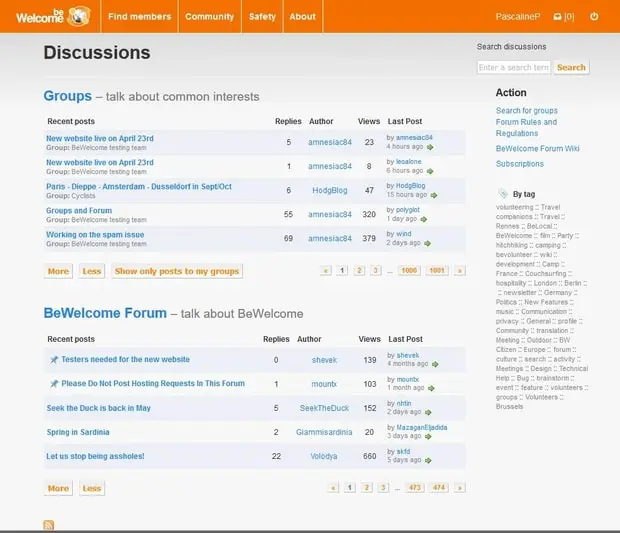Open author Giammisardinia profile

(324, 432)
